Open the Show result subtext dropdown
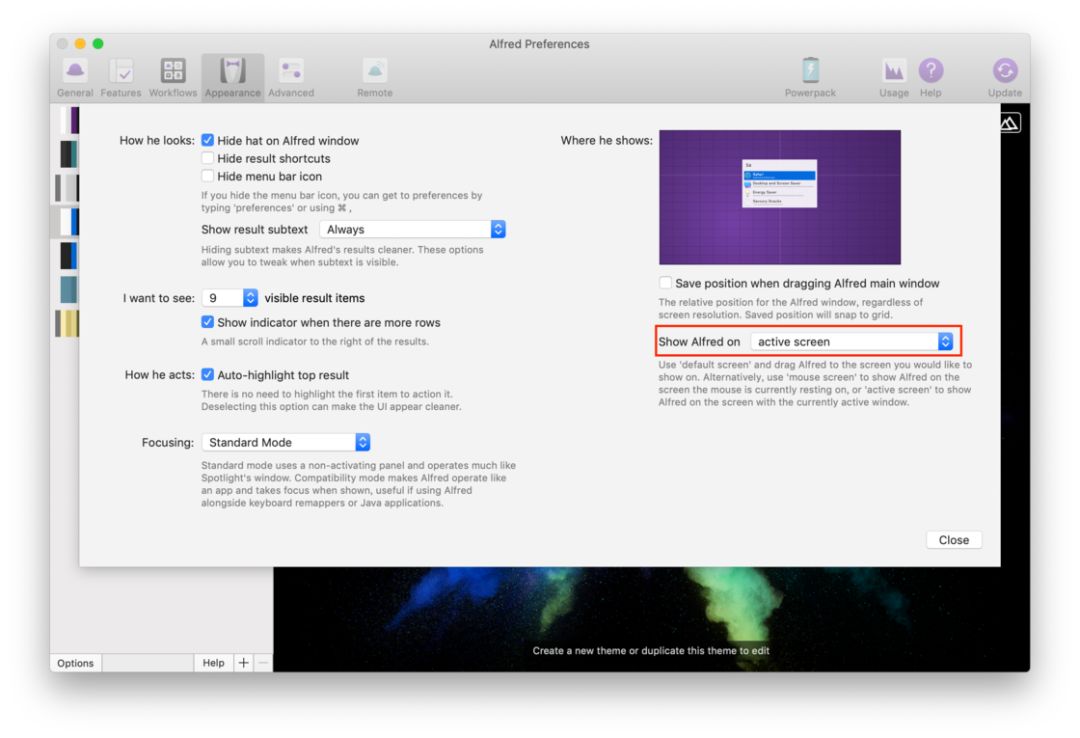 [x=413, y=229]
